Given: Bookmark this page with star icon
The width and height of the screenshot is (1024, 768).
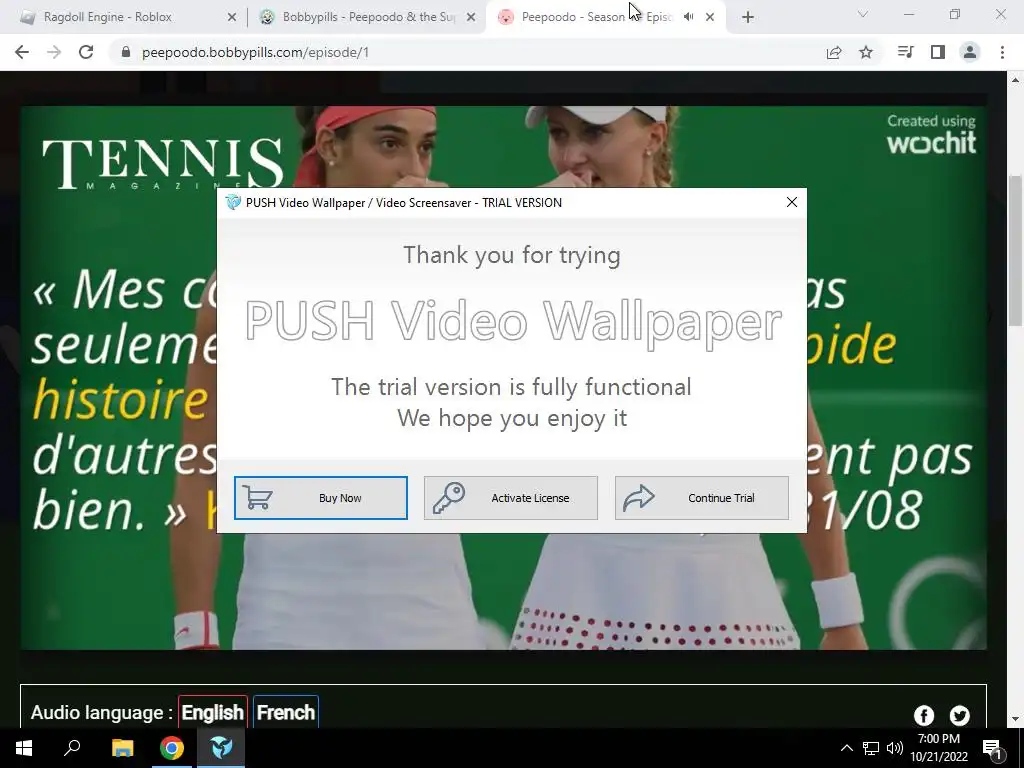Looking at the screenshot, I should coord(866,52).
